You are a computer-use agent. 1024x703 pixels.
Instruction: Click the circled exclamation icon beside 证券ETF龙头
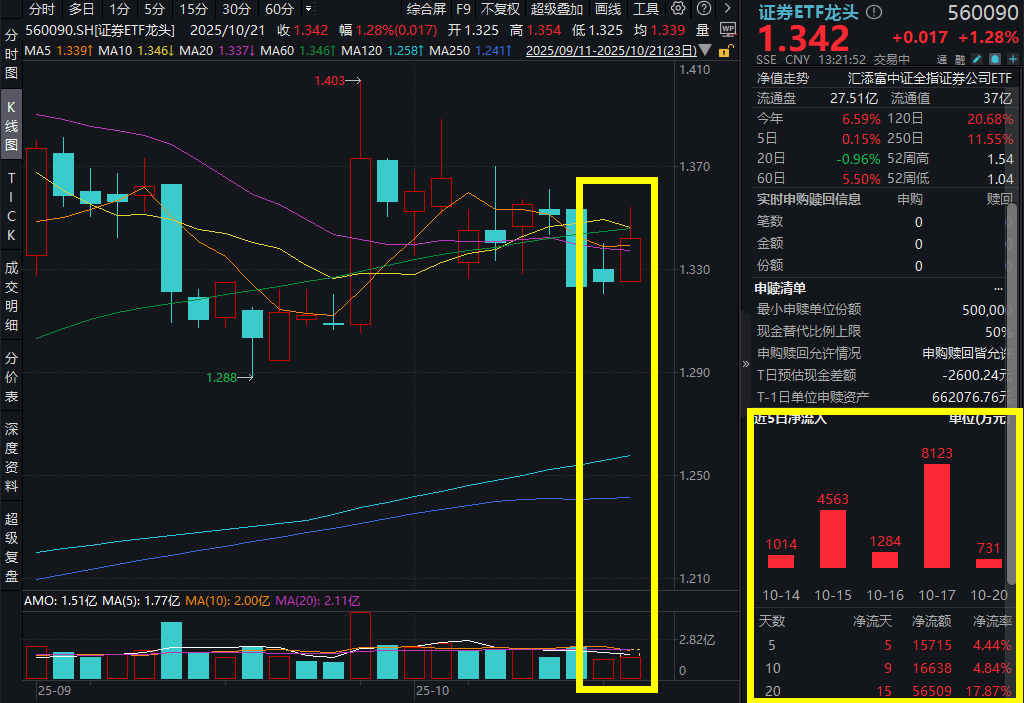coord(875,11)
